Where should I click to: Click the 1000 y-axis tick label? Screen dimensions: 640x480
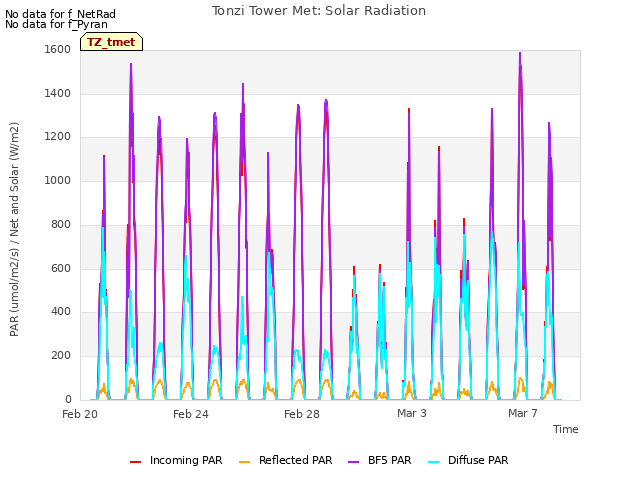58,180
